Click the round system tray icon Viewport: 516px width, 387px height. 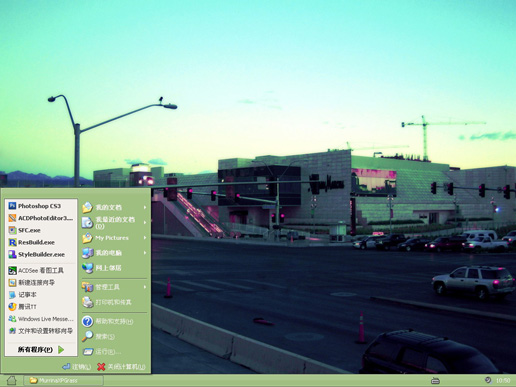[488, 380]
